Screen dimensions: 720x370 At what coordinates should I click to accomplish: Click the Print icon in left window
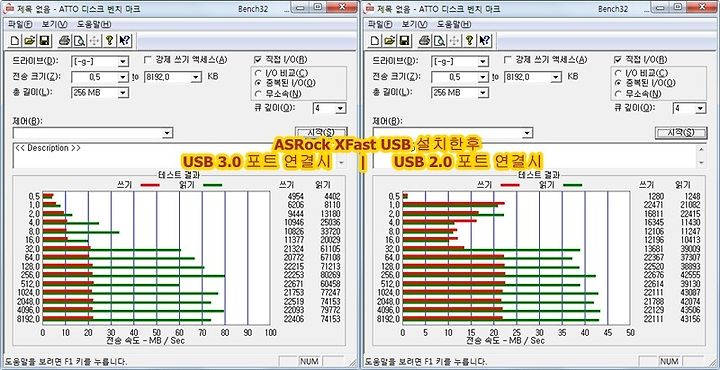click(x=65, y=41)
